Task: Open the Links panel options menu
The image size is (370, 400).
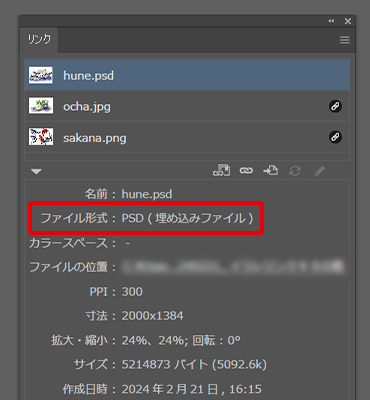Action: tap(345, 40)
